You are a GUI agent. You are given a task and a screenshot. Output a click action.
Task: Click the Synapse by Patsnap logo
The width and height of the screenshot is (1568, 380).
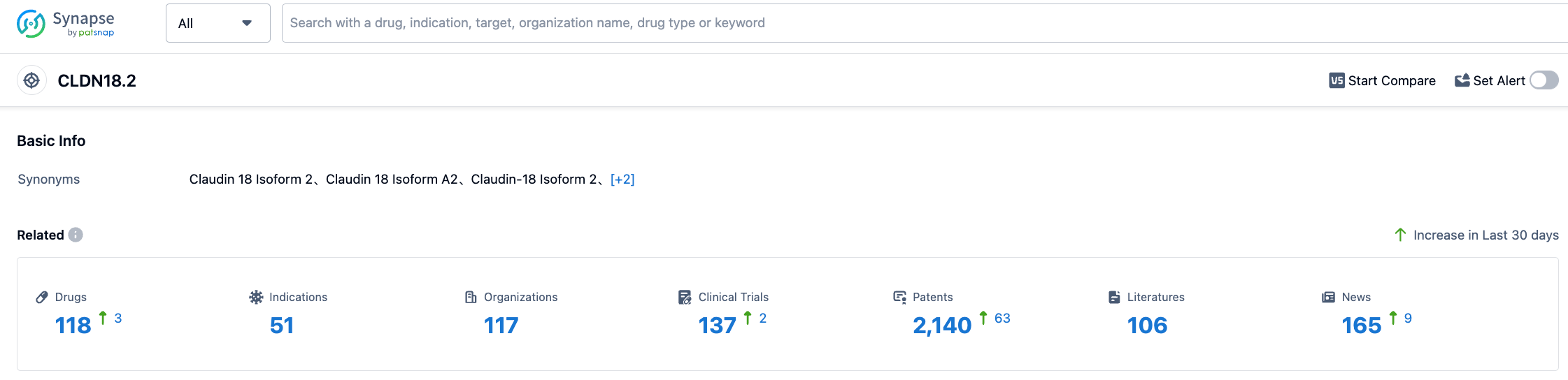[x=65, y=24]
